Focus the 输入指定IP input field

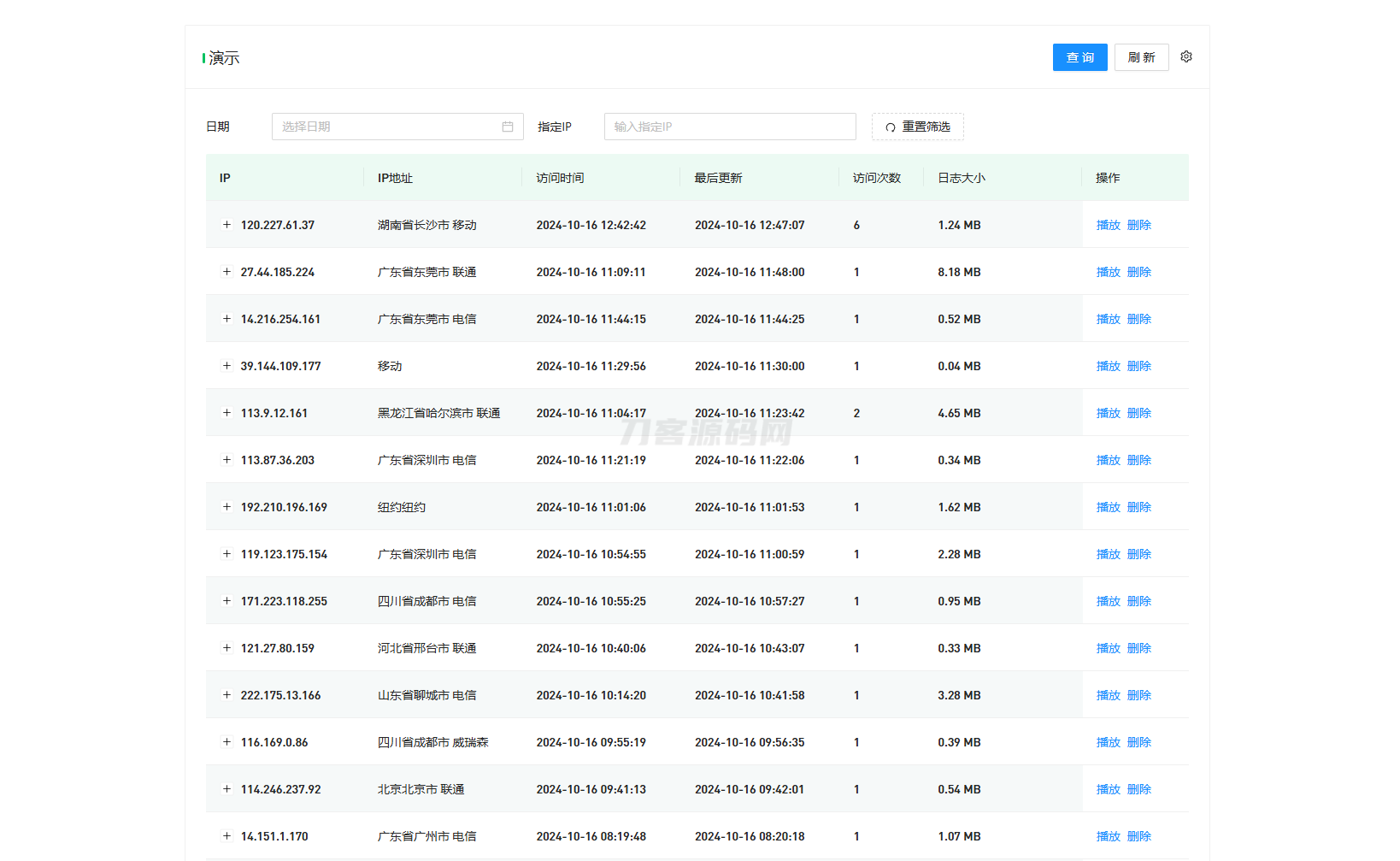[729, 127]
